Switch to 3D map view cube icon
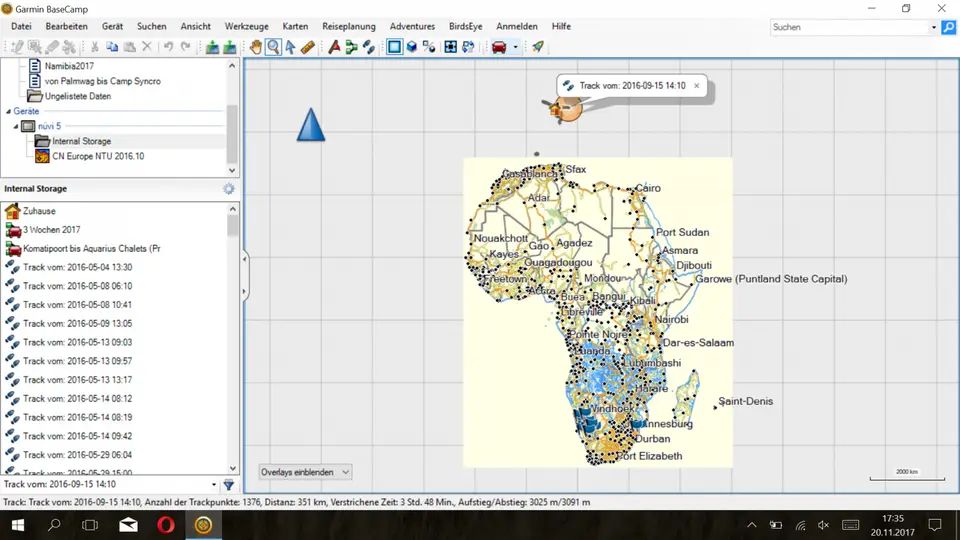960x540 pixels. [411, 47]
